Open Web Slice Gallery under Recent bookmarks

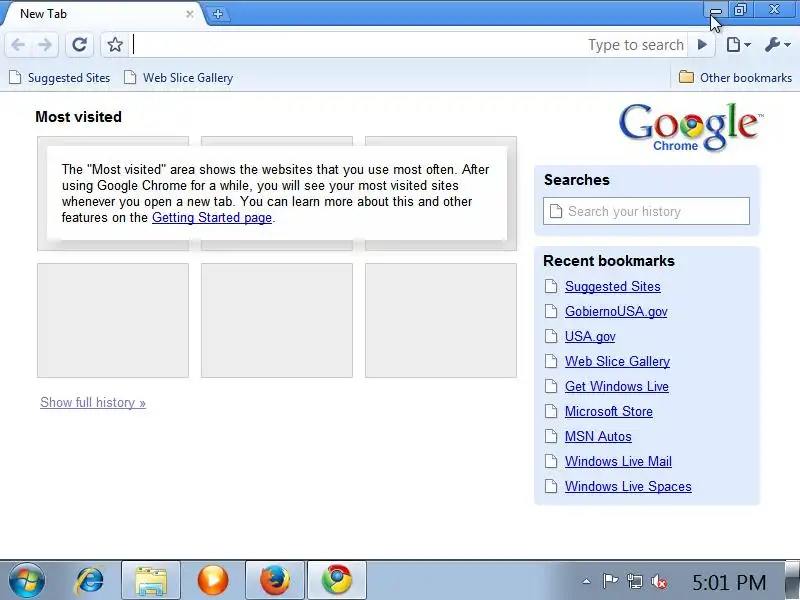[x=617, y=361]
